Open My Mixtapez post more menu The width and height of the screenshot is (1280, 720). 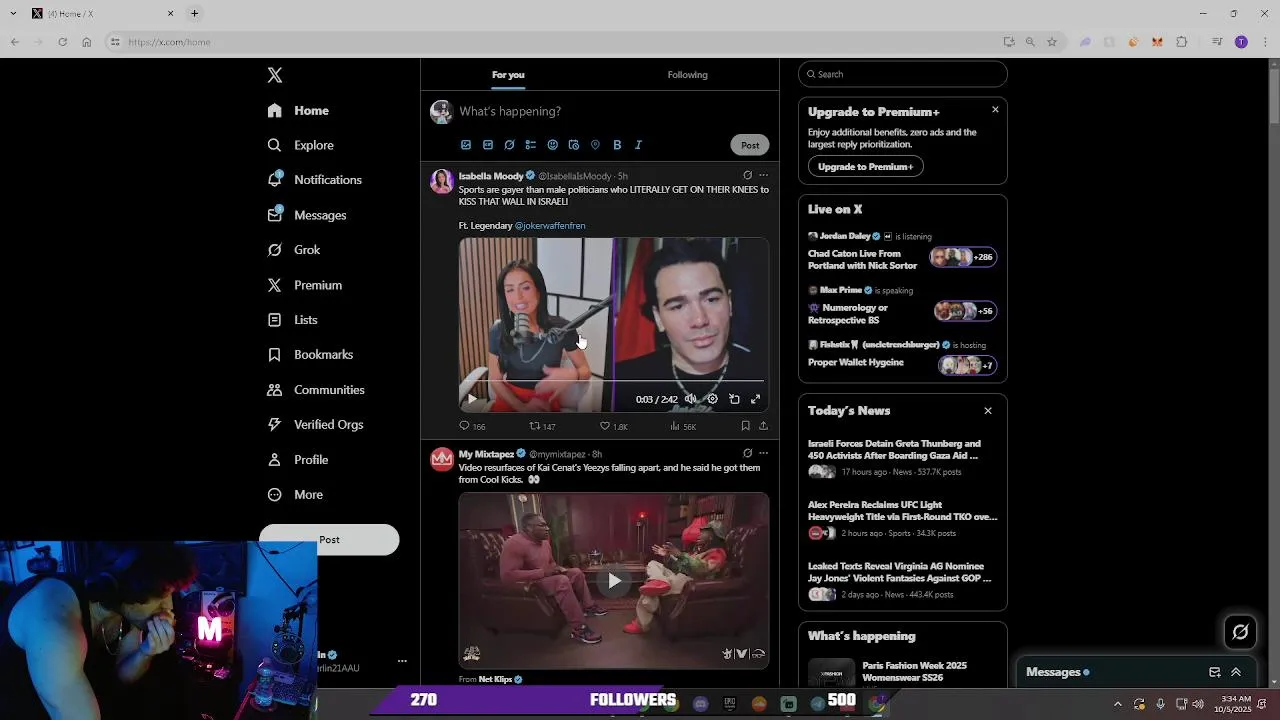pos(763,453)
